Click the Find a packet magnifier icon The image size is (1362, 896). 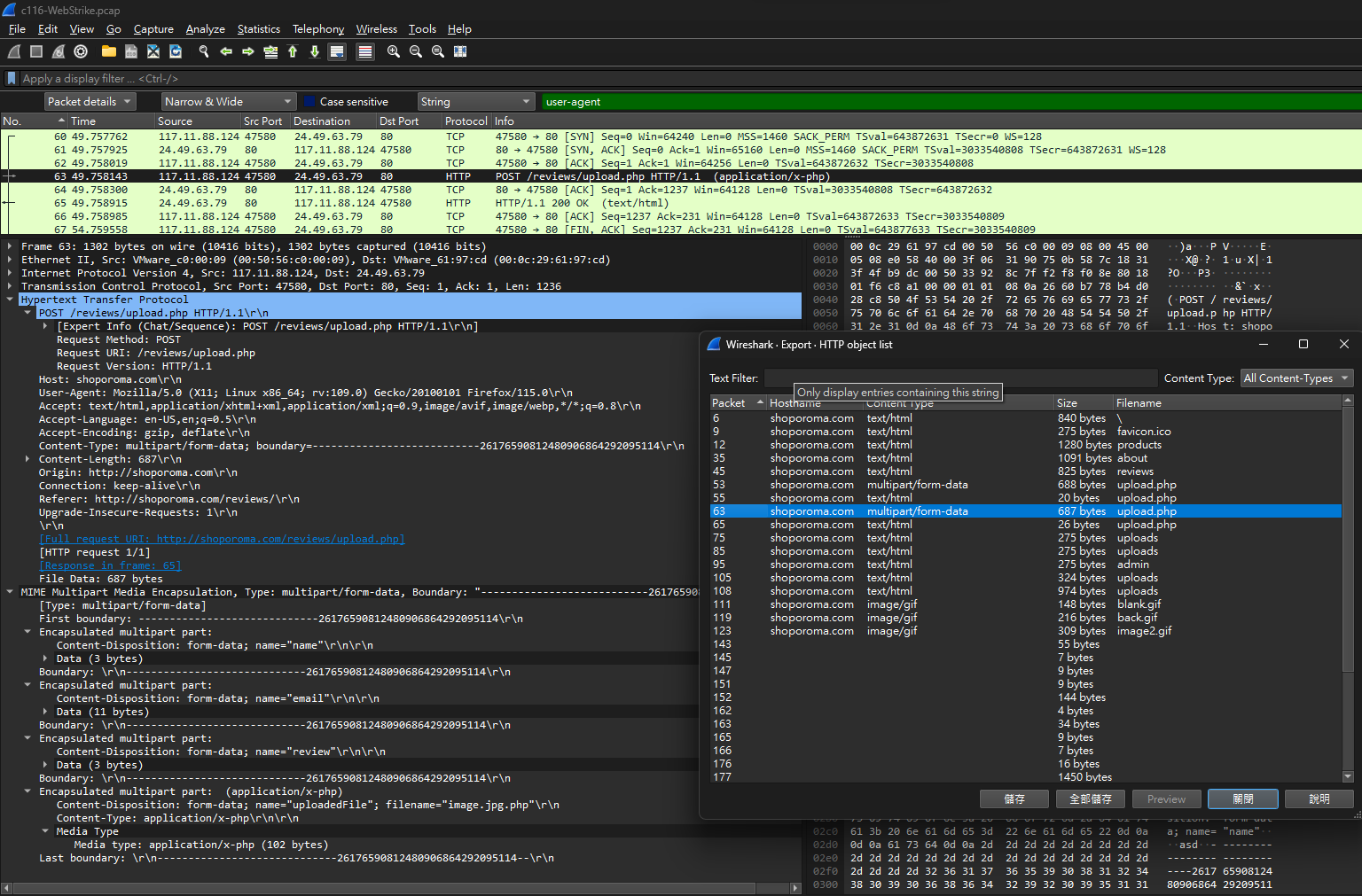[204, 51]
